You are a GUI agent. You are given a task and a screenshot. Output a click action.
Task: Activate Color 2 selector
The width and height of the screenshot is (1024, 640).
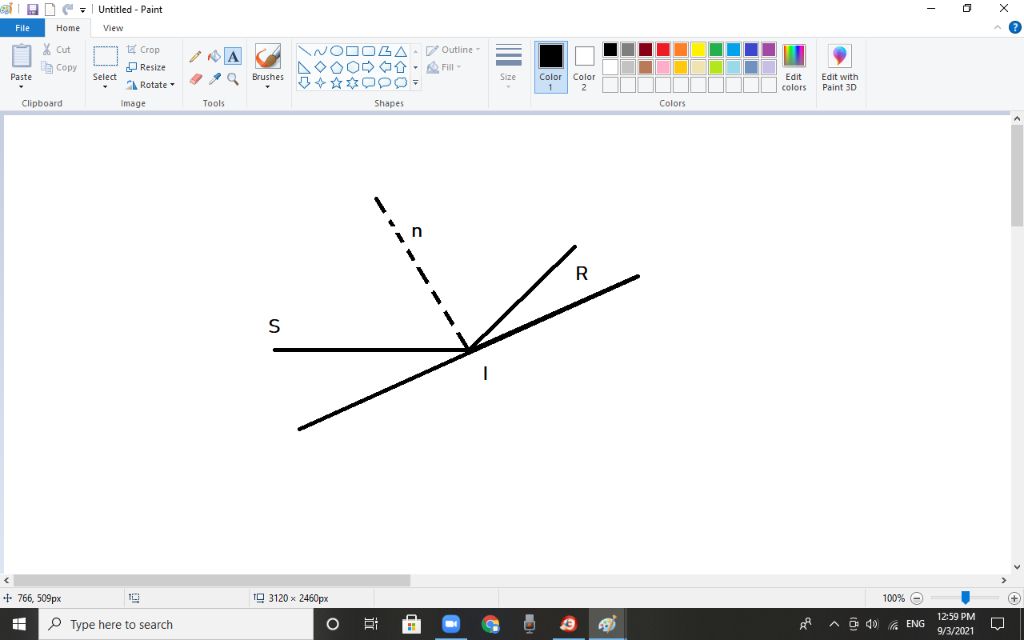click(x=584, y=67)
